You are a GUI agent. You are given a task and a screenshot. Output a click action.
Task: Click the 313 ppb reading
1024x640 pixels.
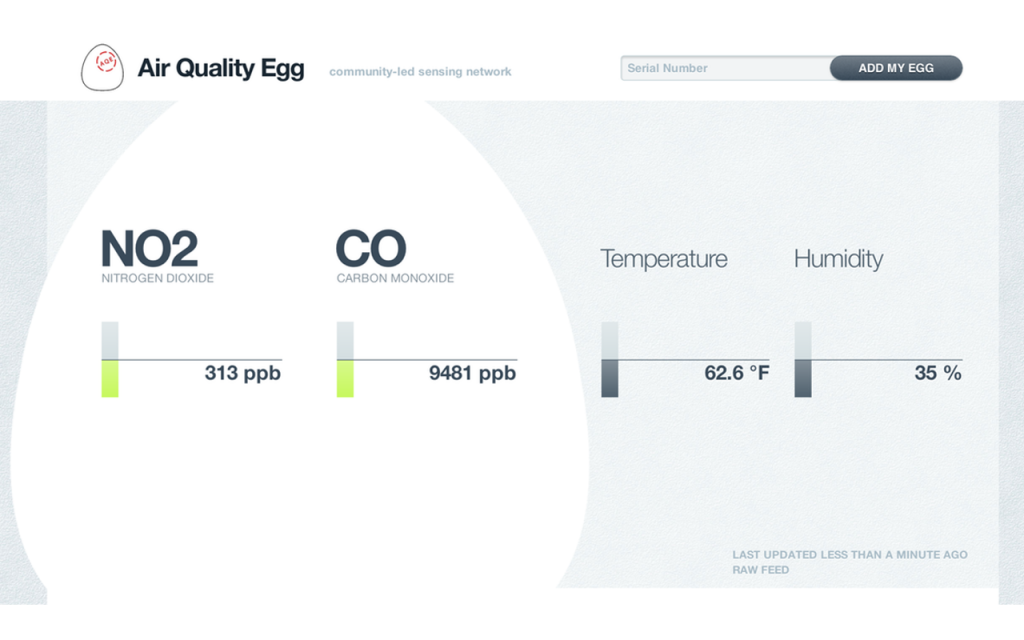(x=242, y=373)
